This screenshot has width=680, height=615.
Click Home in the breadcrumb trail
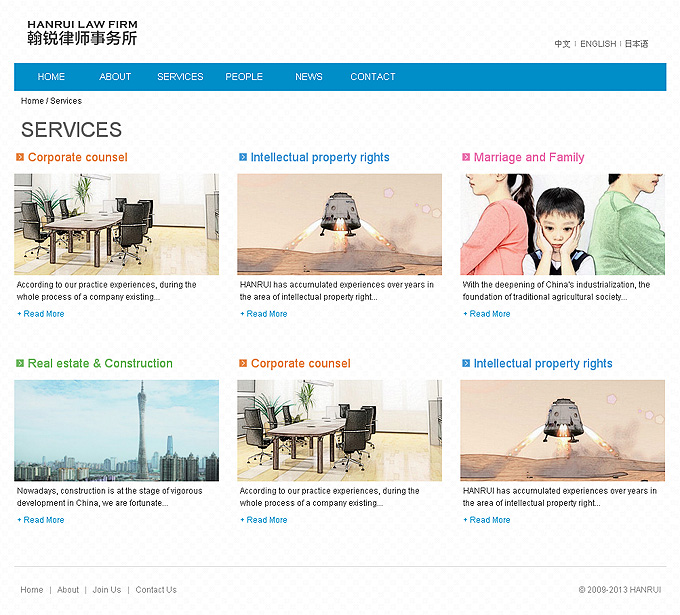[32, 101]
